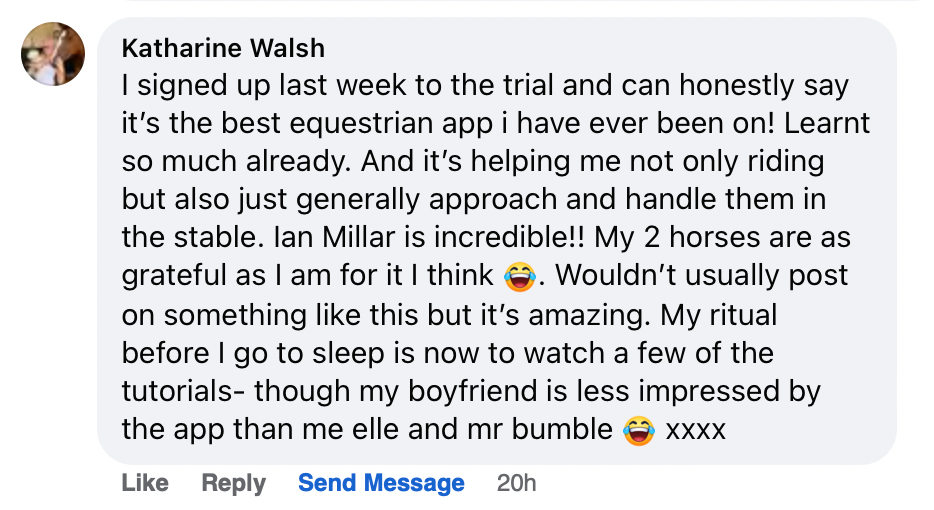Reply to Katharine Walsh's comment
The width and height of the screenshot is (934, 510).
tap(233, 483)
